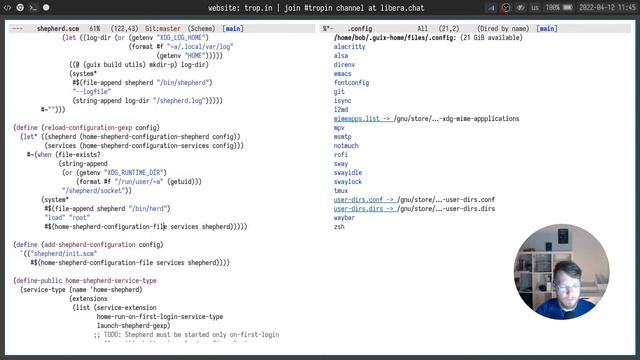
Task: Open the mpv directory in Dired
Action: pos(339,127)
